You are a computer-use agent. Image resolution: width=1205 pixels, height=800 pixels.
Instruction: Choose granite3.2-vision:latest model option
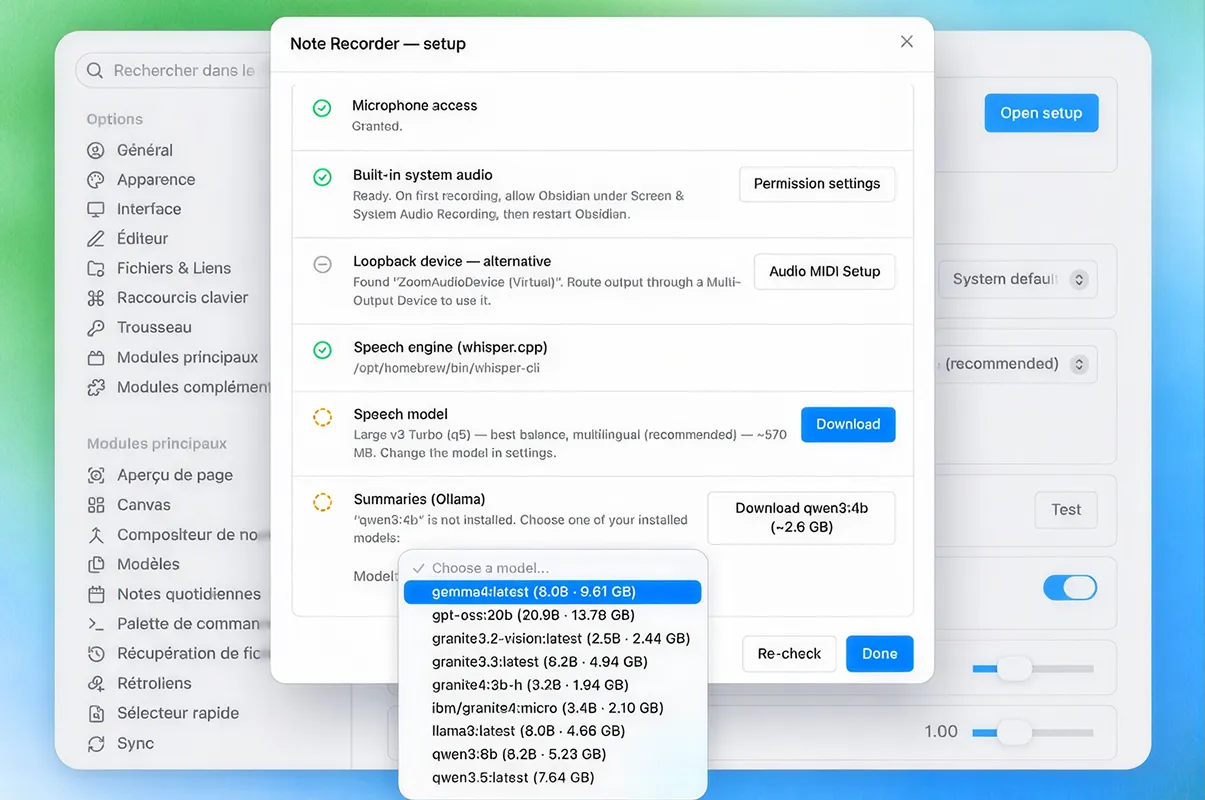(x=552, y=638)
